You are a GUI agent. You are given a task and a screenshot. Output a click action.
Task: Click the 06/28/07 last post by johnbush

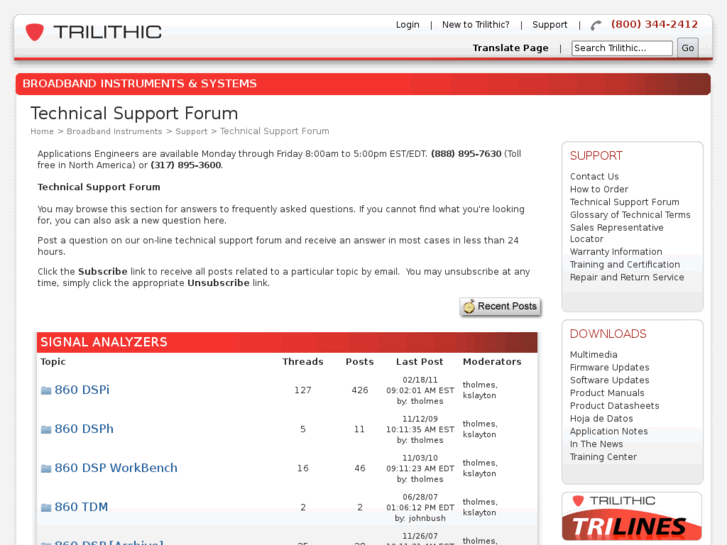(420, 507)
